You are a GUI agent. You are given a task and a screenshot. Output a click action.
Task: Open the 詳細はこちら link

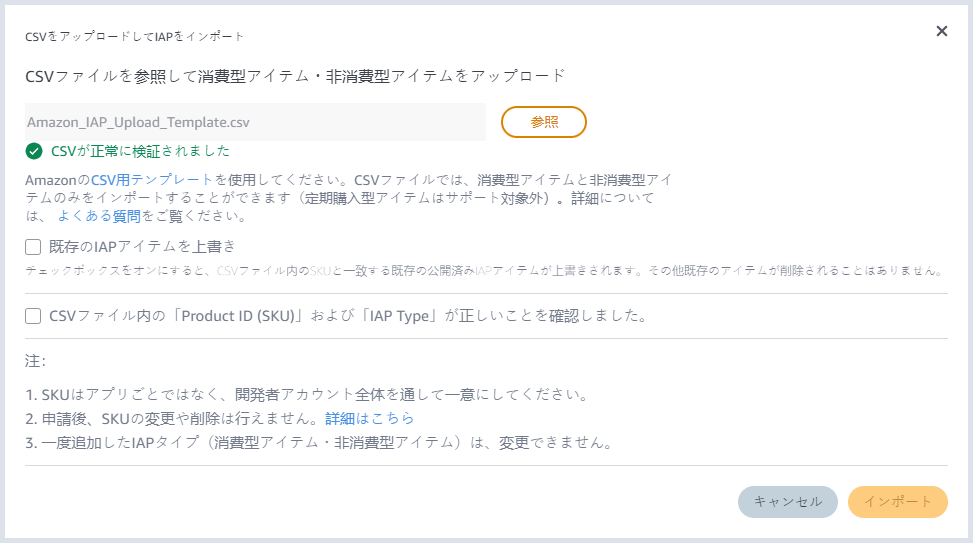tap(369, 418)
